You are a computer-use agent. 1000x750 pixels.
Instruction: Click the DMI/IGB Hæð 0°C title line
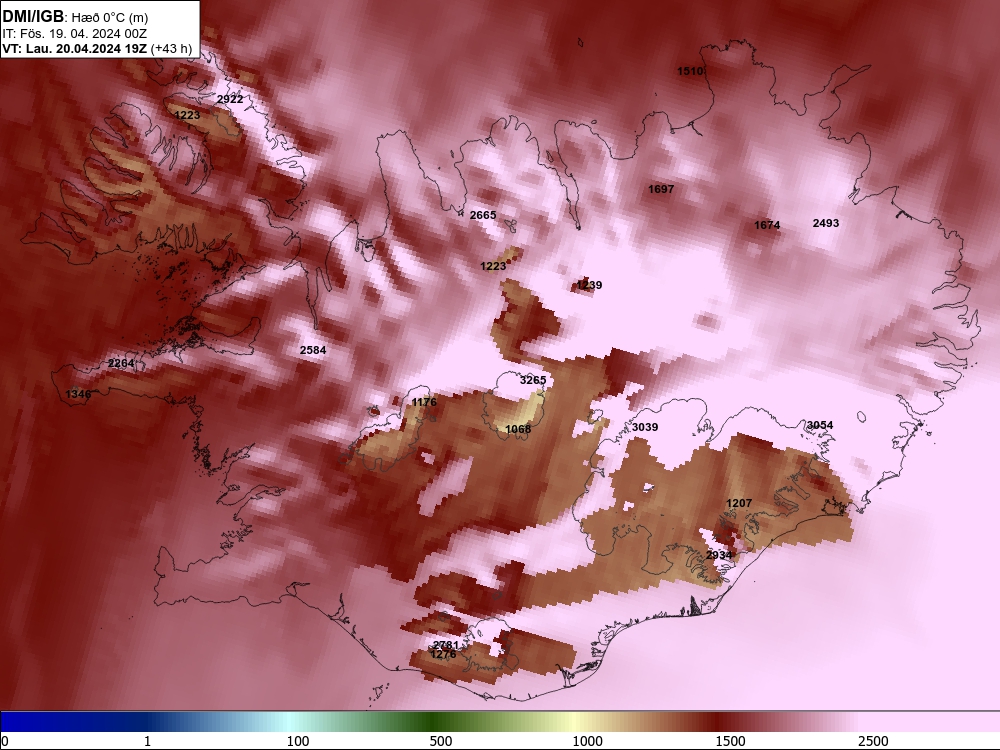tap(75, 17)
